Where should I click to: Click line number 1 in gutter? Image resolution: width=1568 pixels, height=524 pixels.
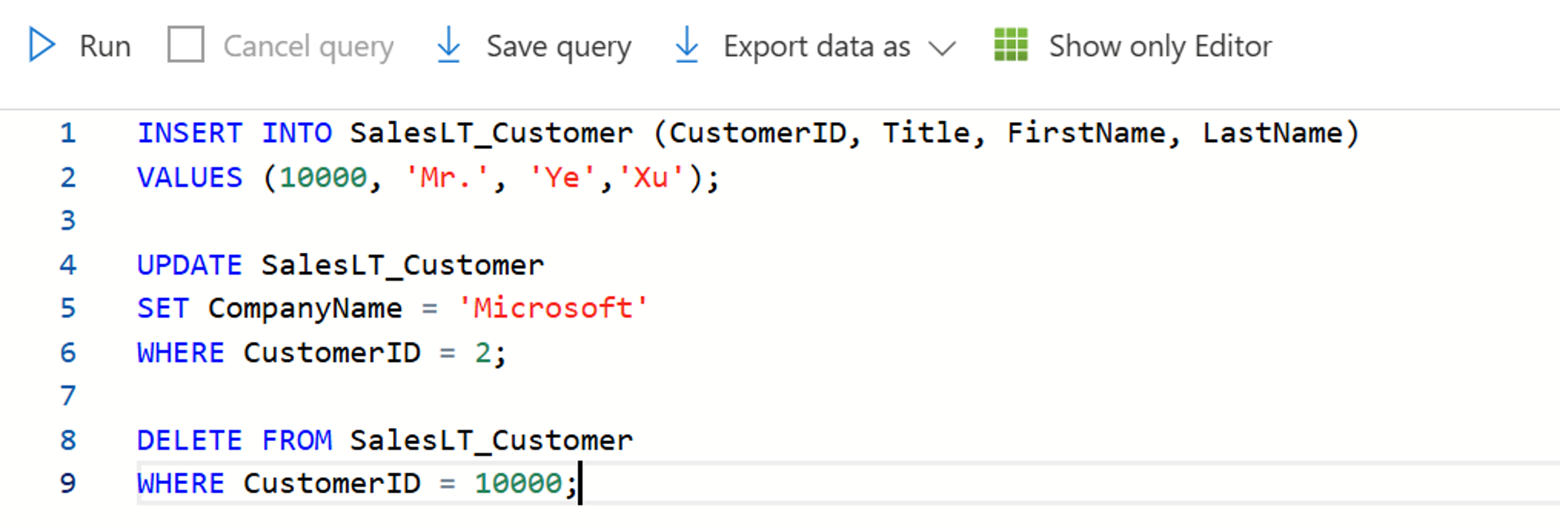pos(68,133)
